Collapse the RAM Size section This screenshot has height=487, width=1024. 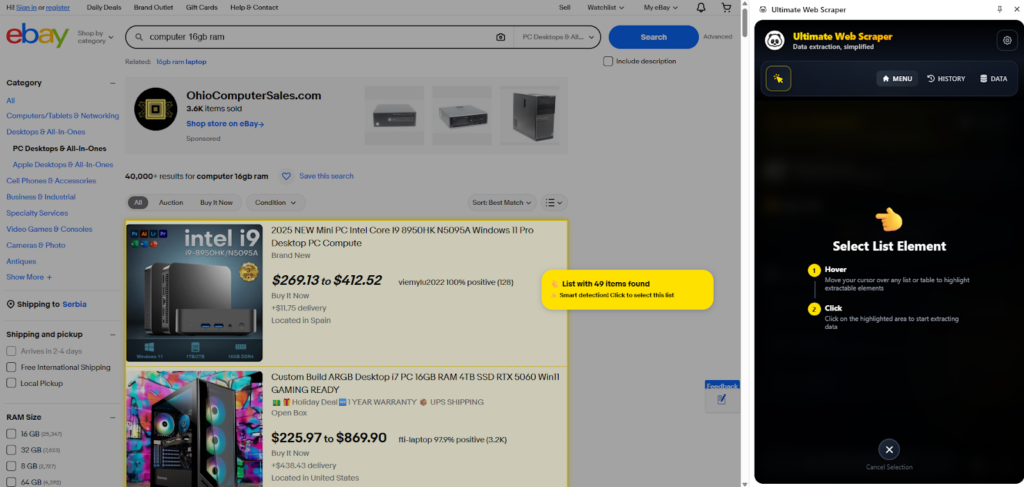tap(112, 417)
